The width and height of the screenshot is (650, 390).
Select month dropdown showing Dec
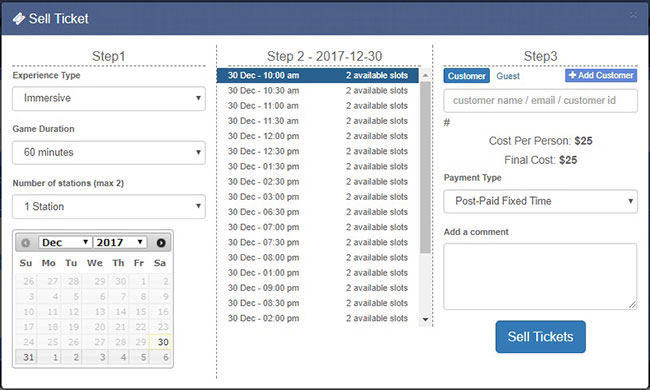65,242
